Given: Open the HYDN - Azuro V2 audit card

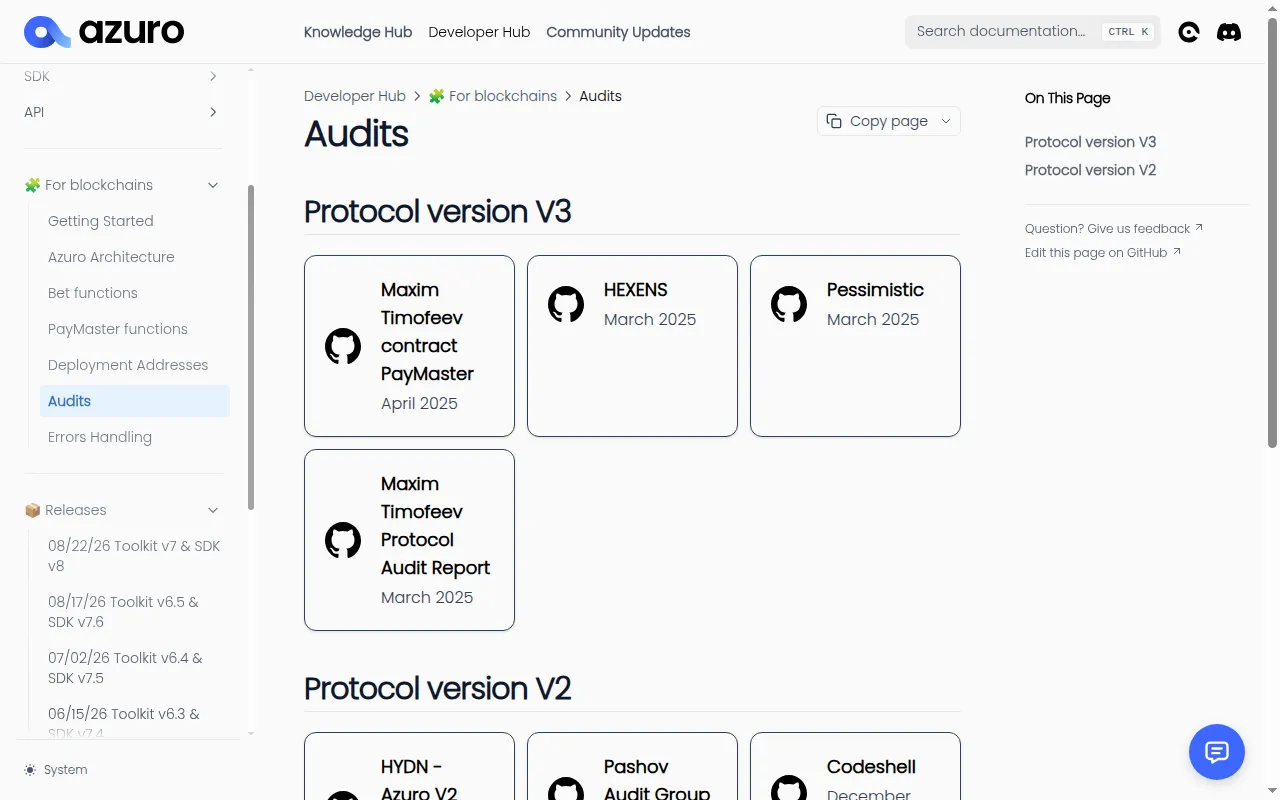Looking at the screenshot, I should 409,766.
